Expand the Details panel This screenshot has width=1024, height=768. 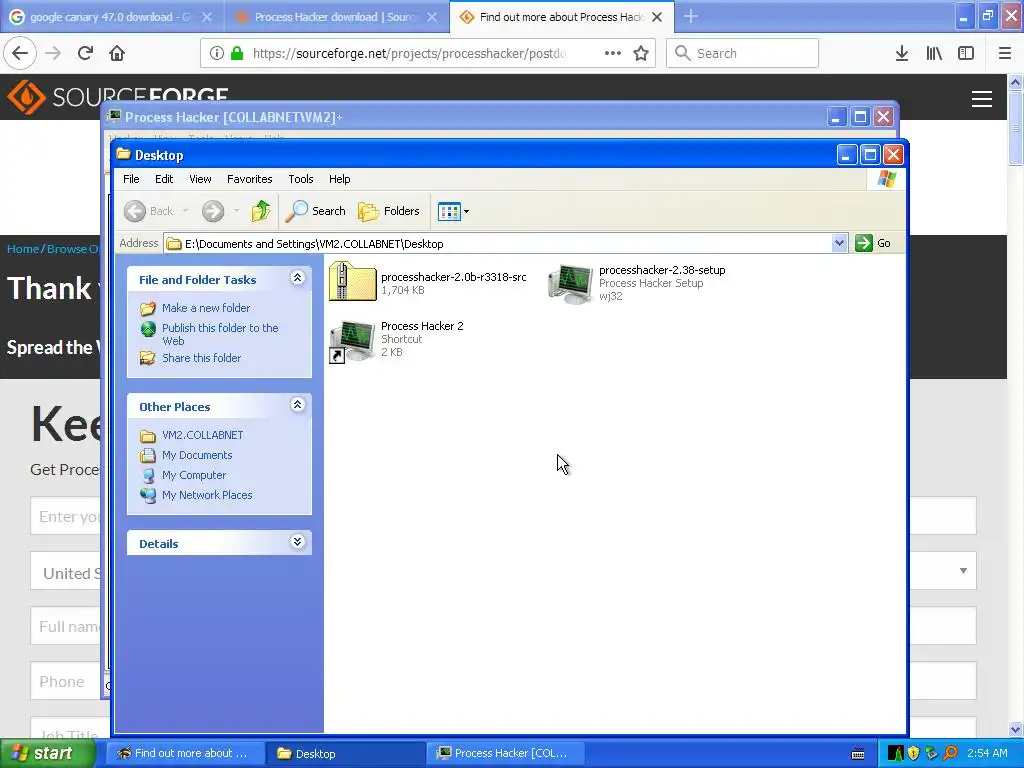point(297,542)
